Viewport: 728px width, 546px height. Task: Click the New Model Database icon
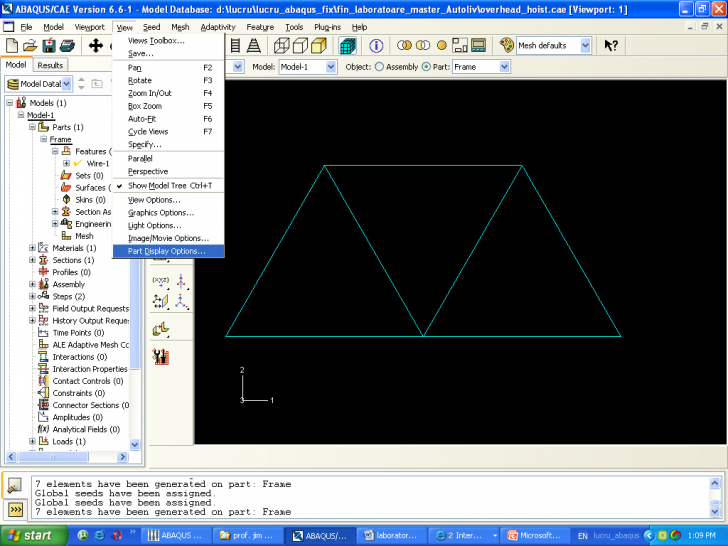tap(12, 46)
